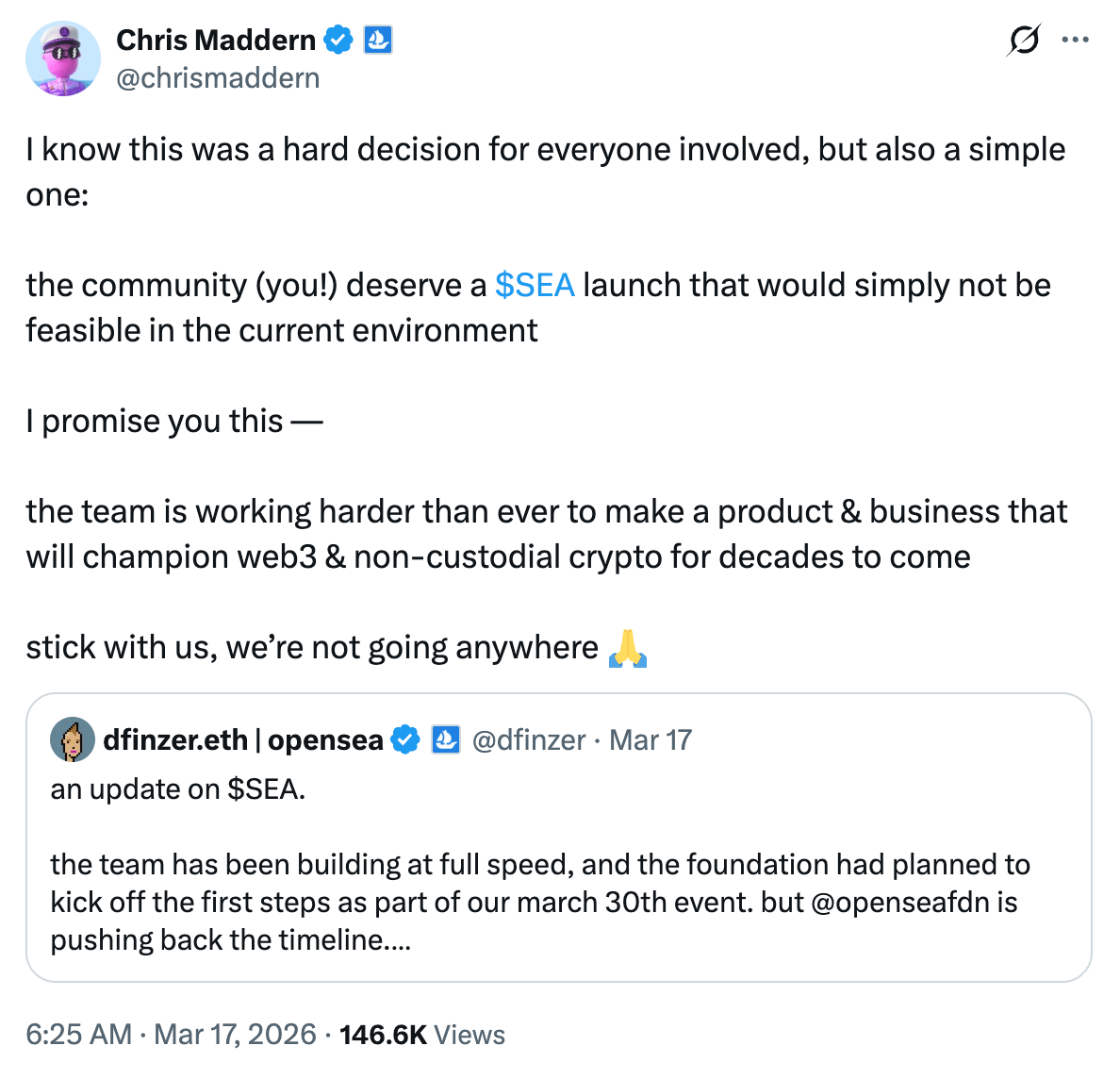The width and height of the screenshot is (1120, 1079).
Task: Click OpenSea badge in the quoted post header
Action: click(x=445, y=740)
